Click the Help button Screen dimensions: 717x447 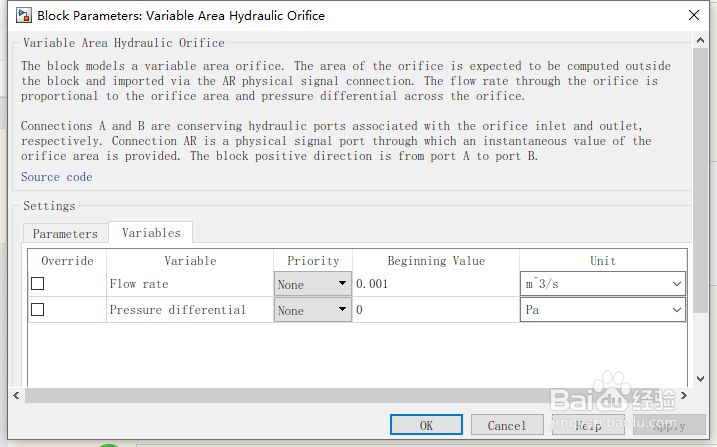coord(587,425)
